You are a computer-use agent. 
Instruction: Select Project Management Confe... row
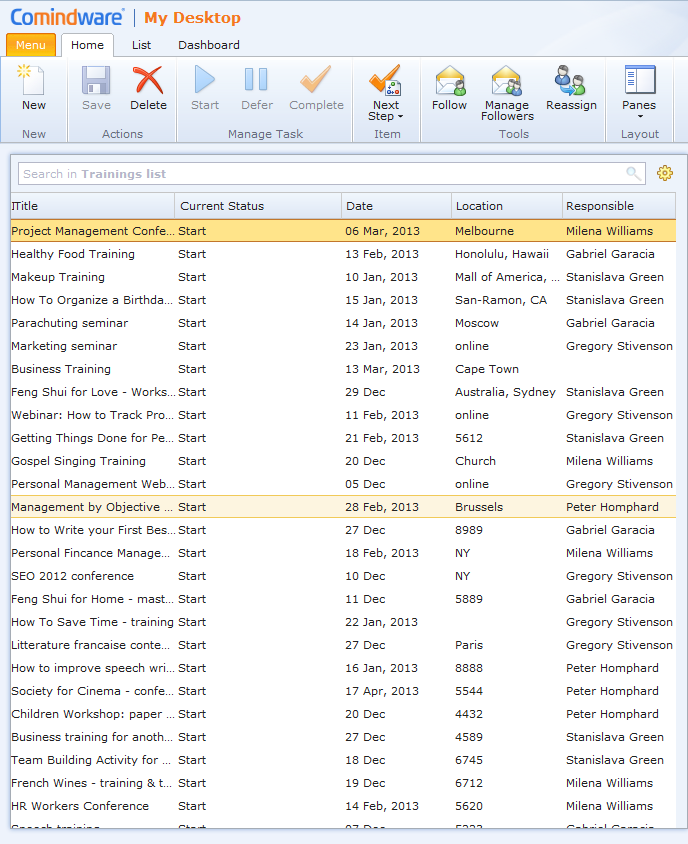click(x=343, y=231)
